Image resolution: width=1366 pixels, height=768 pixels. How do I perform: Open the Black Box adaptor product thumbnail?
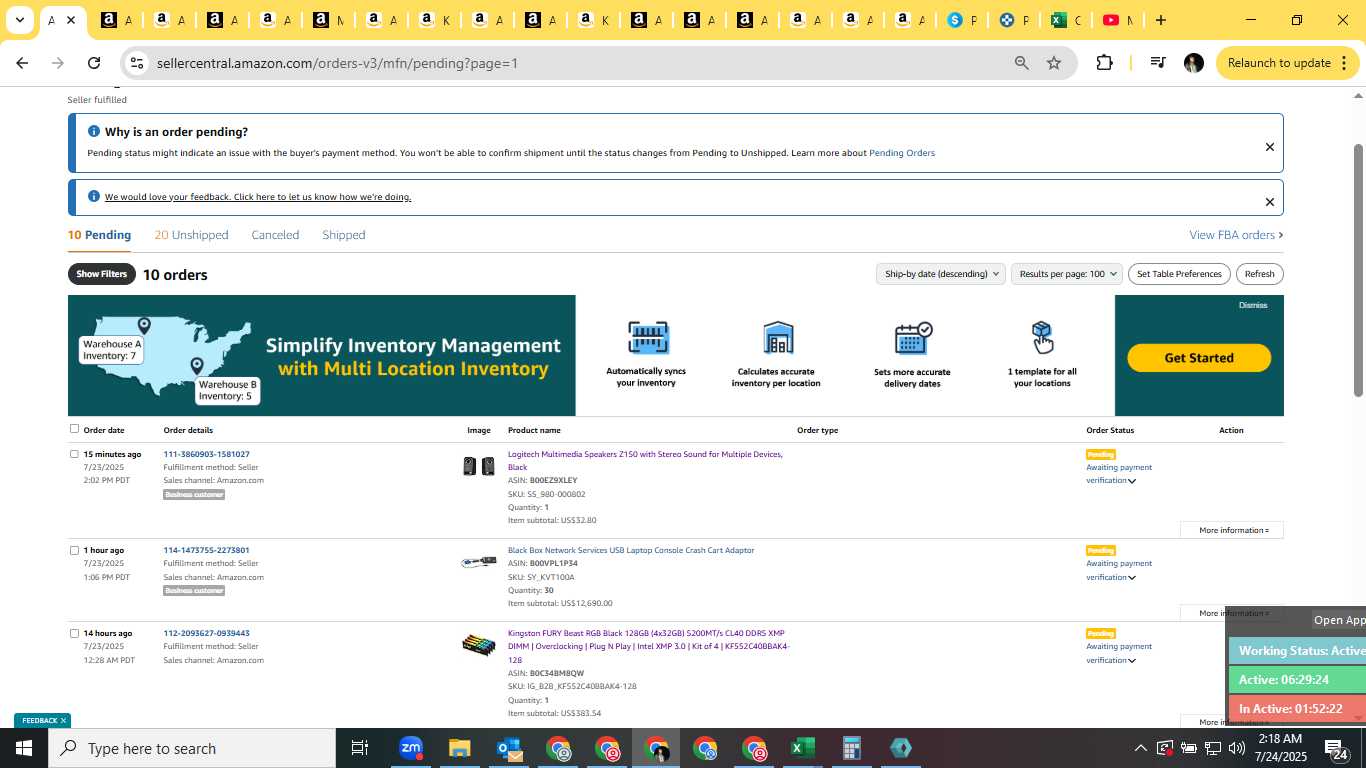[x=479, y=562]
